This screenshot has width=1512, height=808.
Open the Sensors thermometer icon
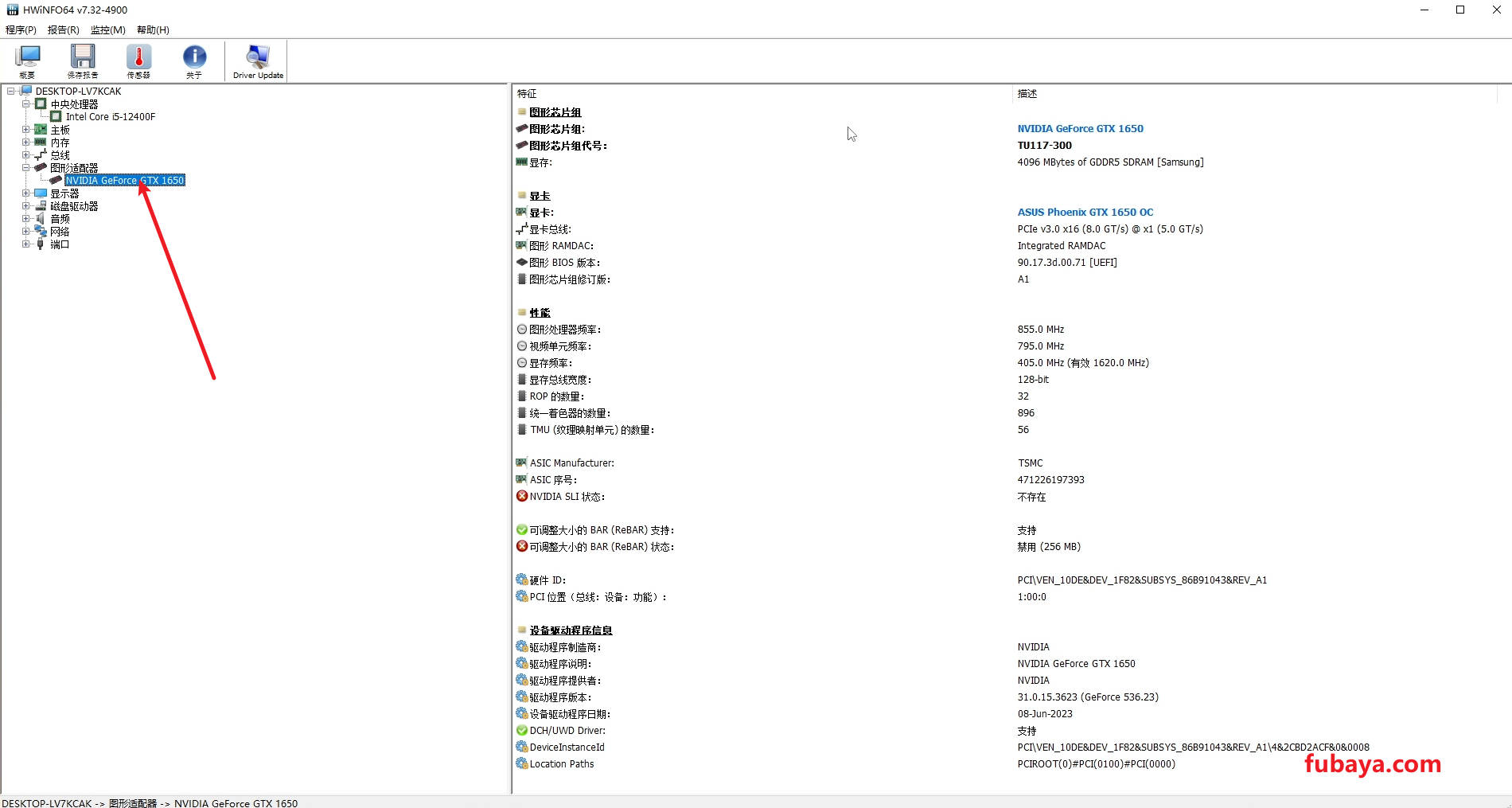pyautogui.click(x=138, y=61)
